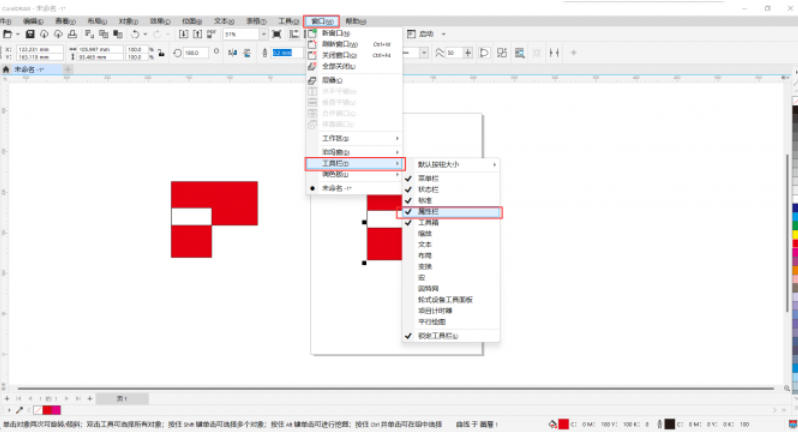Expand the 调色板 palettes submenu

coord(354,175)
